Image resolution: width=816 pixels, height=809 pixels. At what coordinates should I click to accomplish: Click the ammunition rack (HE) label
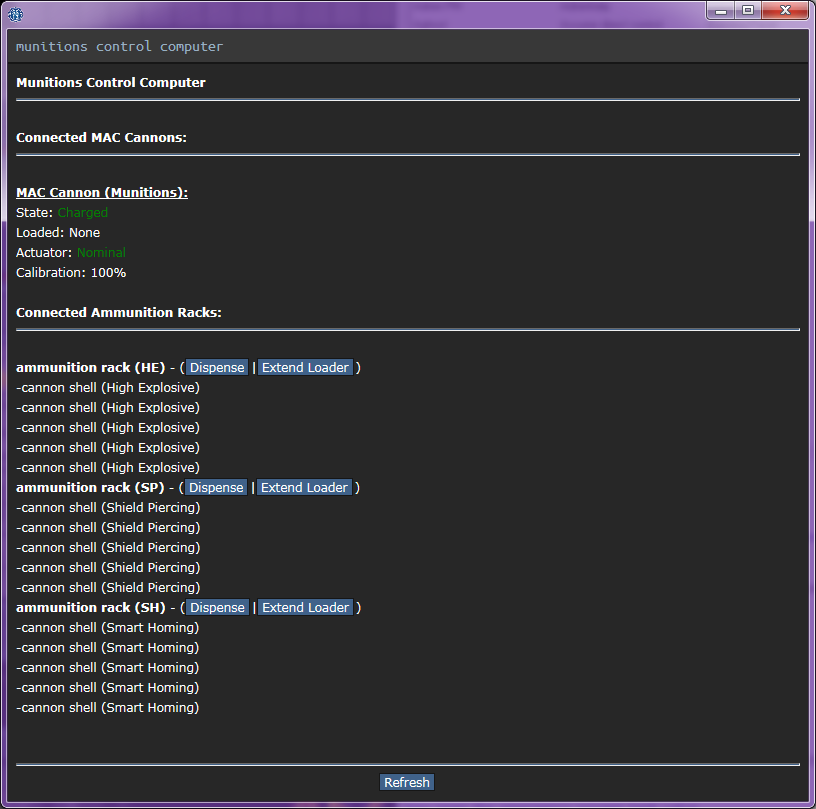(90, 368)
